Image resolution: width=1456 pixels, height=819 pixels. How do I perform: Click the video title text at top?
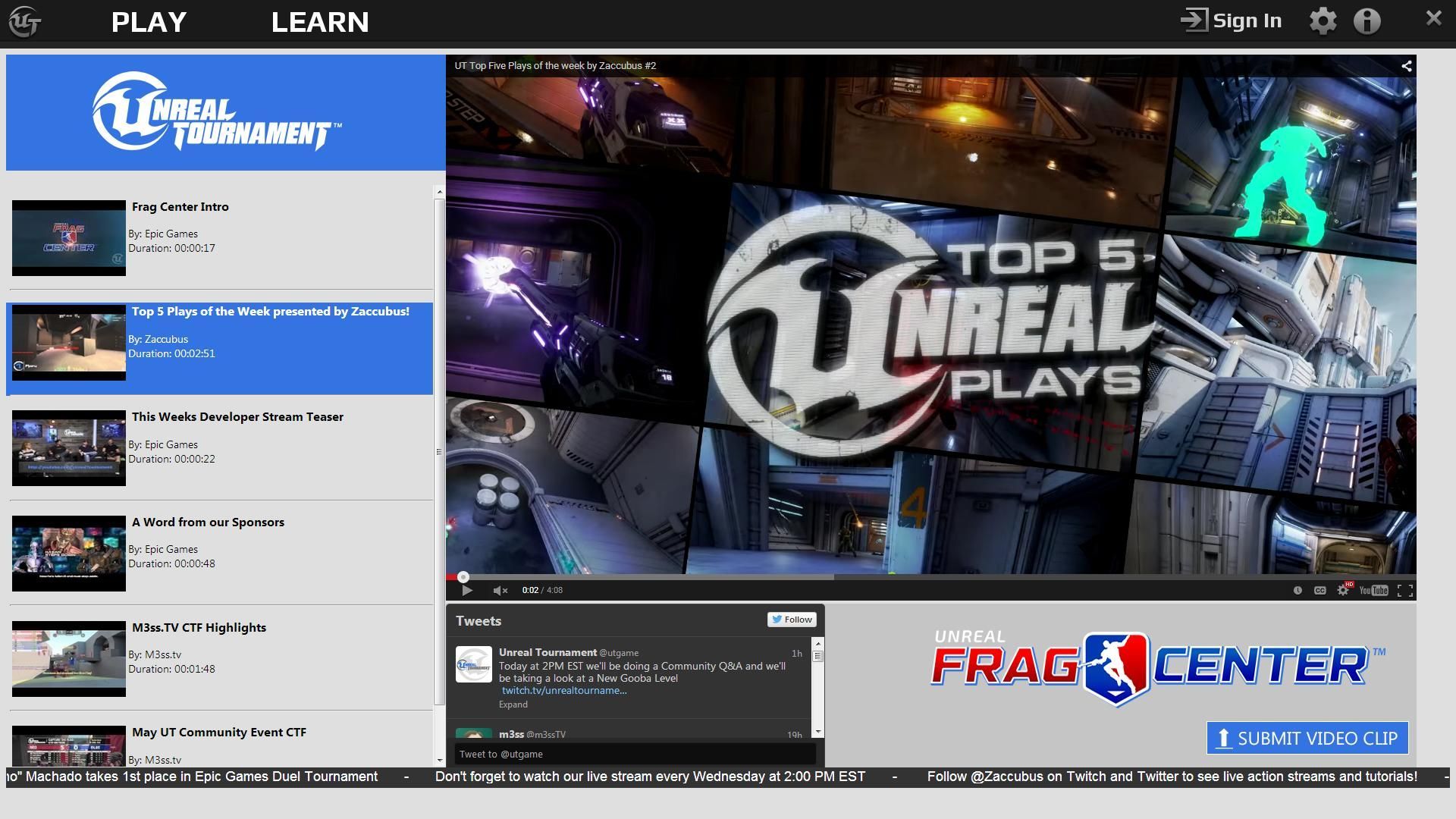[x=555, y=66]
